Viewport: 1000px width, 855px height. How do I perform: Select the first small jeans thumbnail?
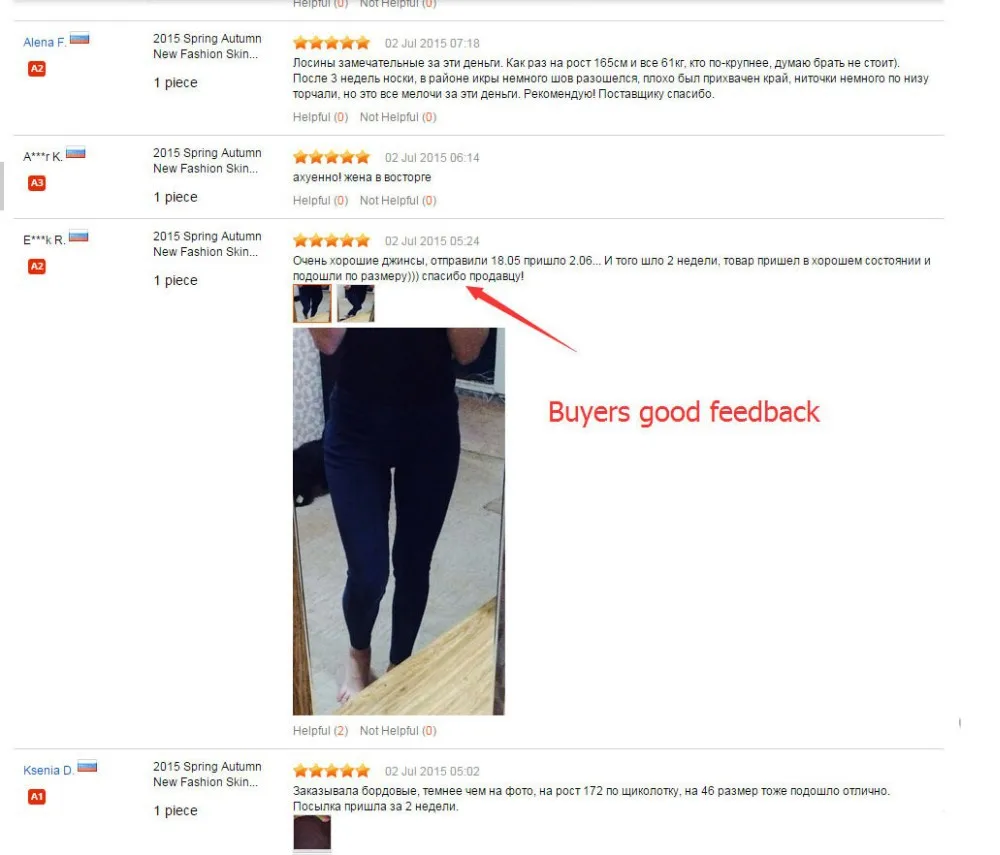tap(312, 303)
